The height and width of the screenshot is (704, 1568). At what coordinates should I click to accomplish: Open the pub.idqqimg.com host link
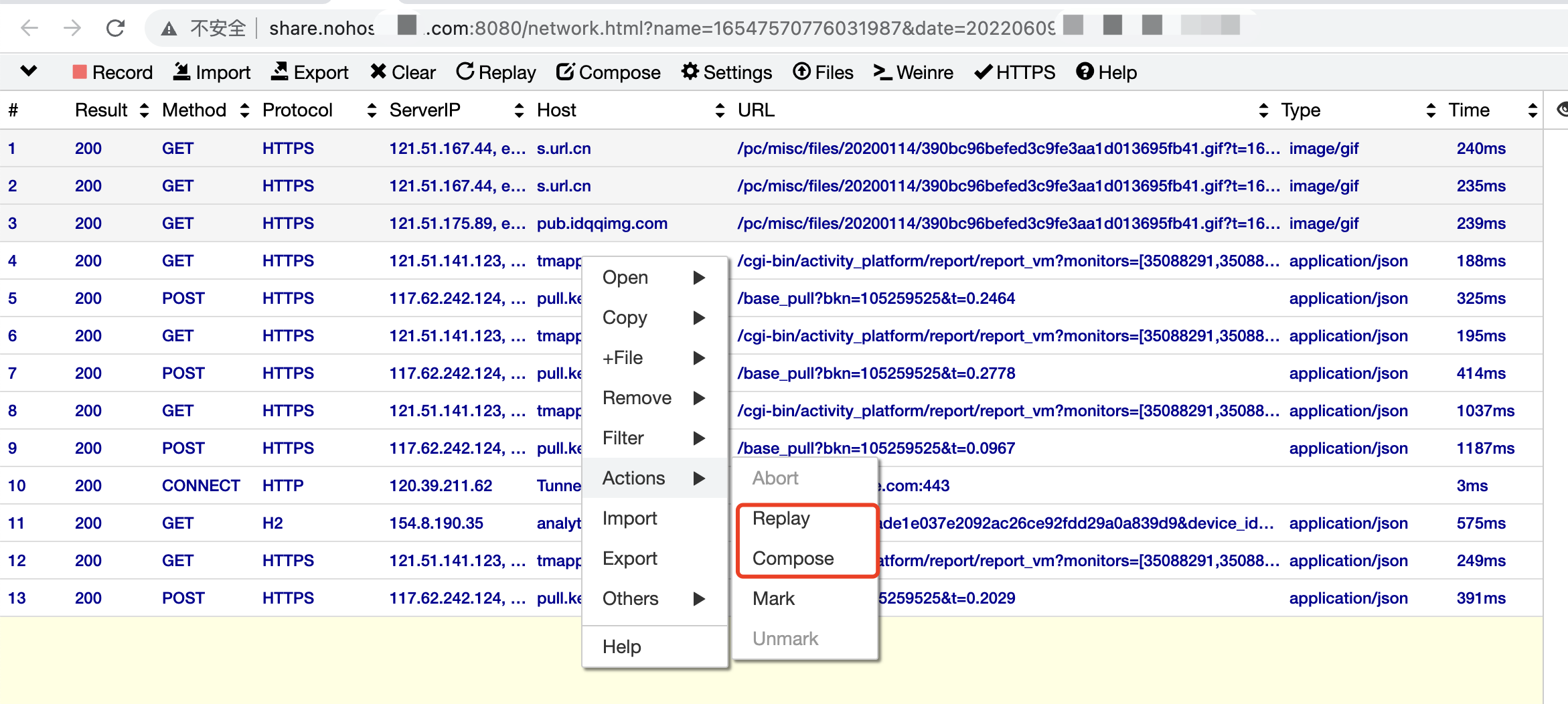click(x=602, y=223)
